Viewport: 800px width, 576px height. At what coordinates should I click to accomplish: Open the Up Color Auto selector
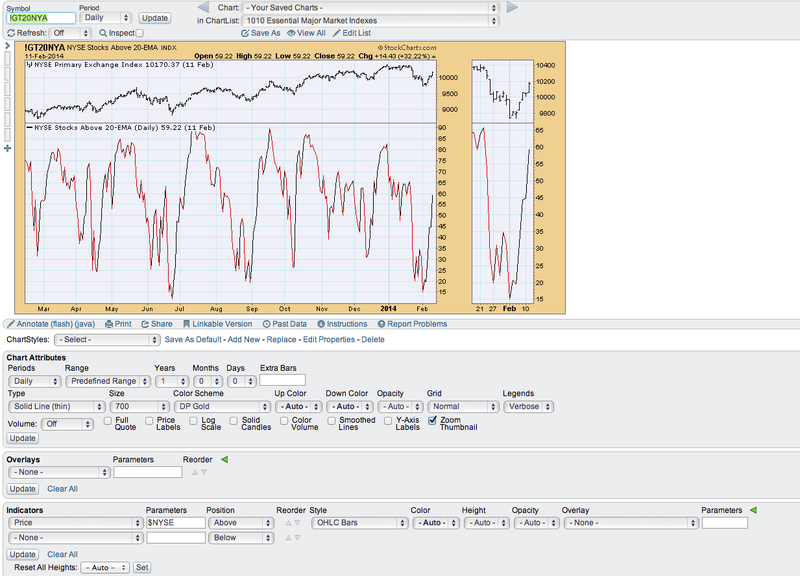pos(298,407)
